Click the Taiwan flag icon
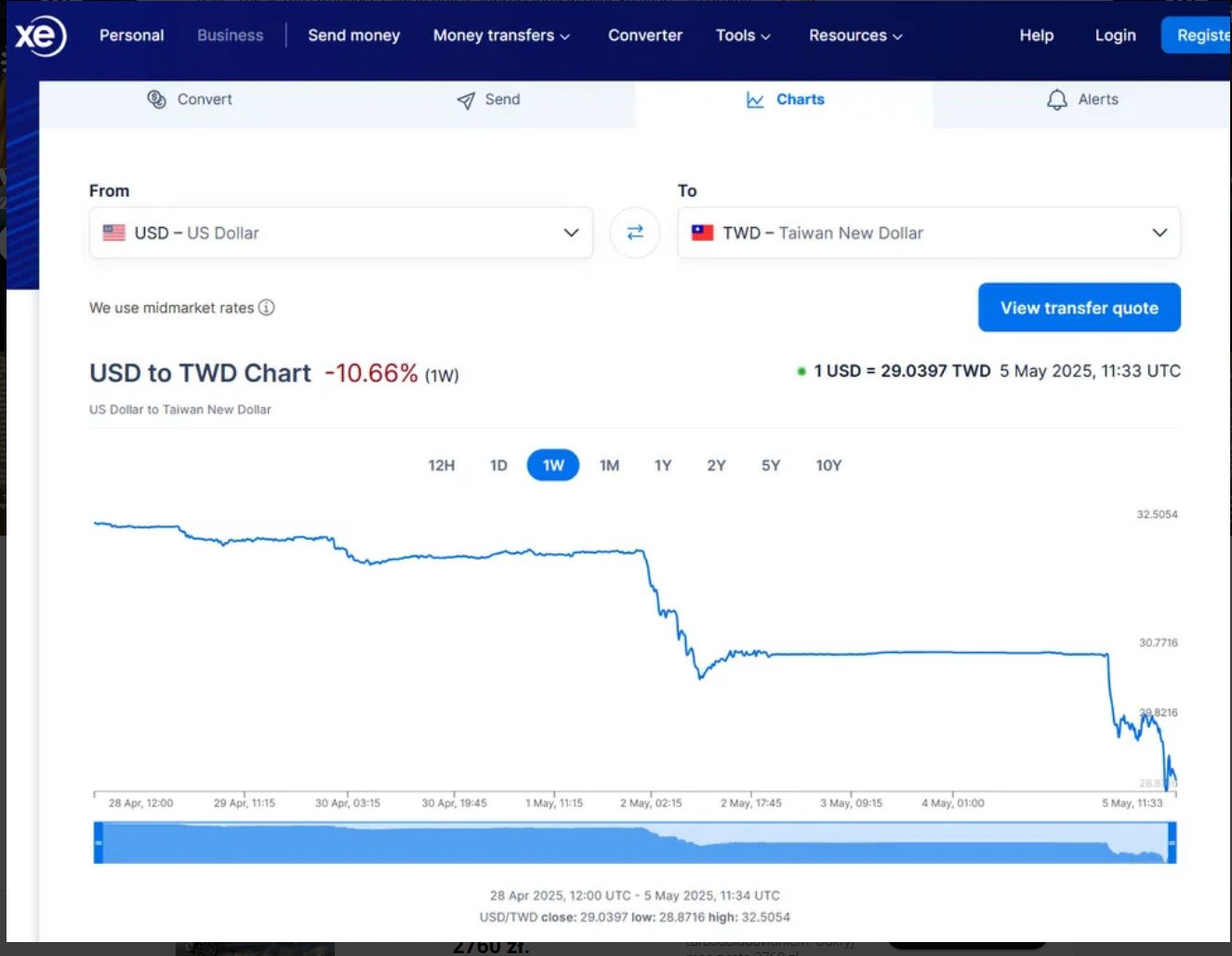1232x956 pixels. tap(703, 232)
